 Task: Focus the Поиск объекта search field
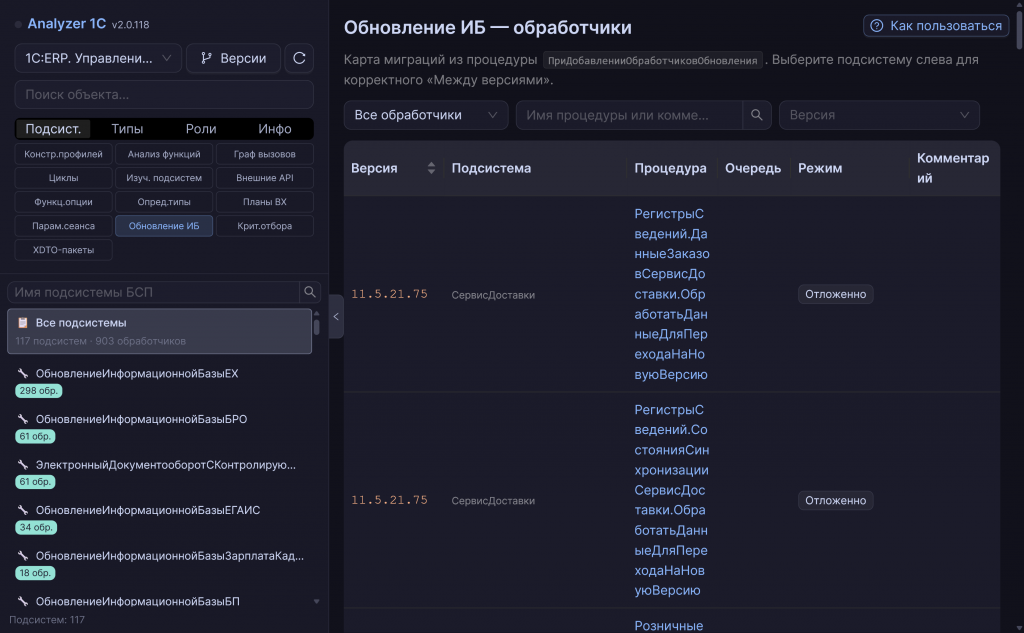click(164, 94)
